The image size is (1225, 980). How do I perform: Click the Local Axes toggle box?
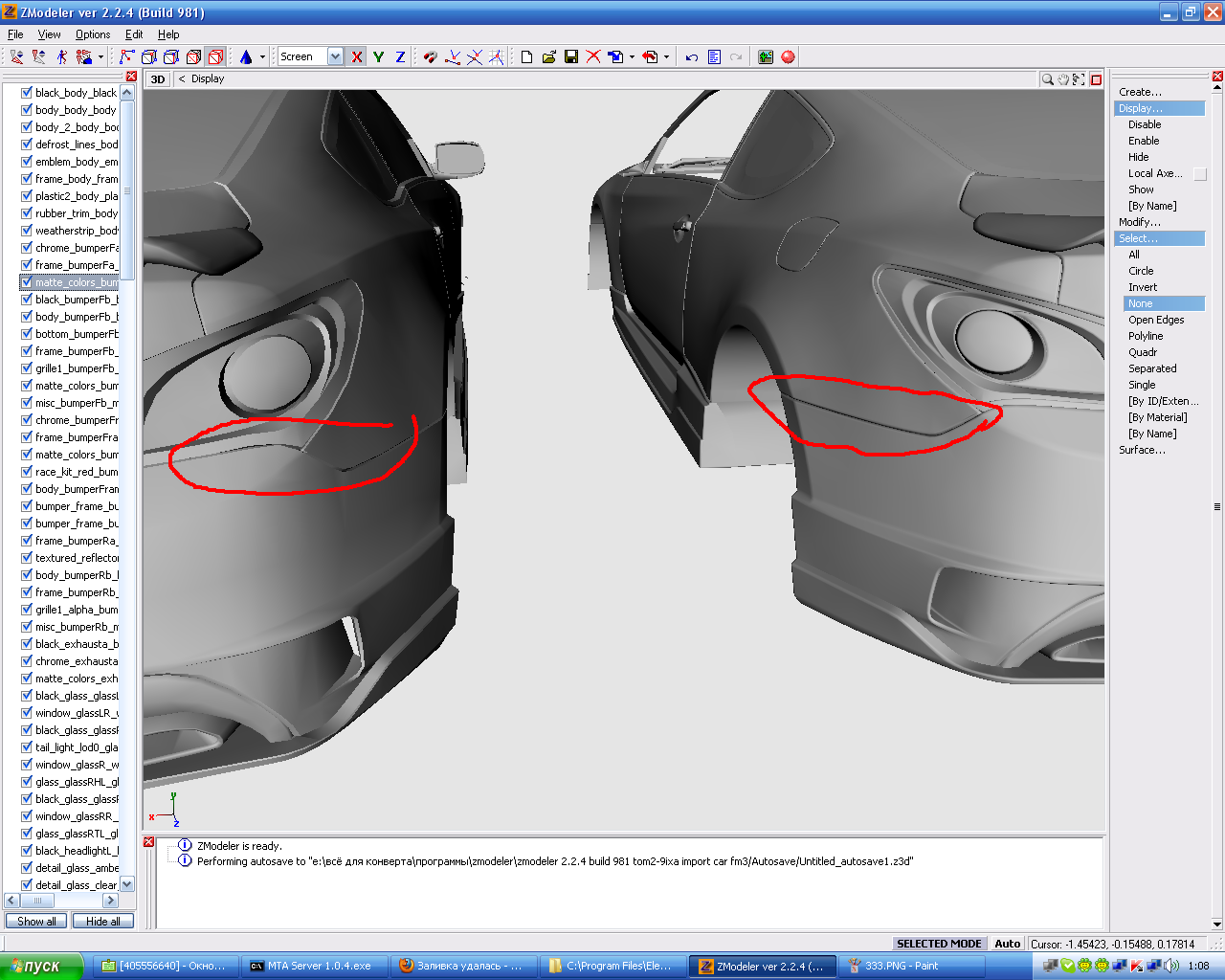(x=1200, y=174)
